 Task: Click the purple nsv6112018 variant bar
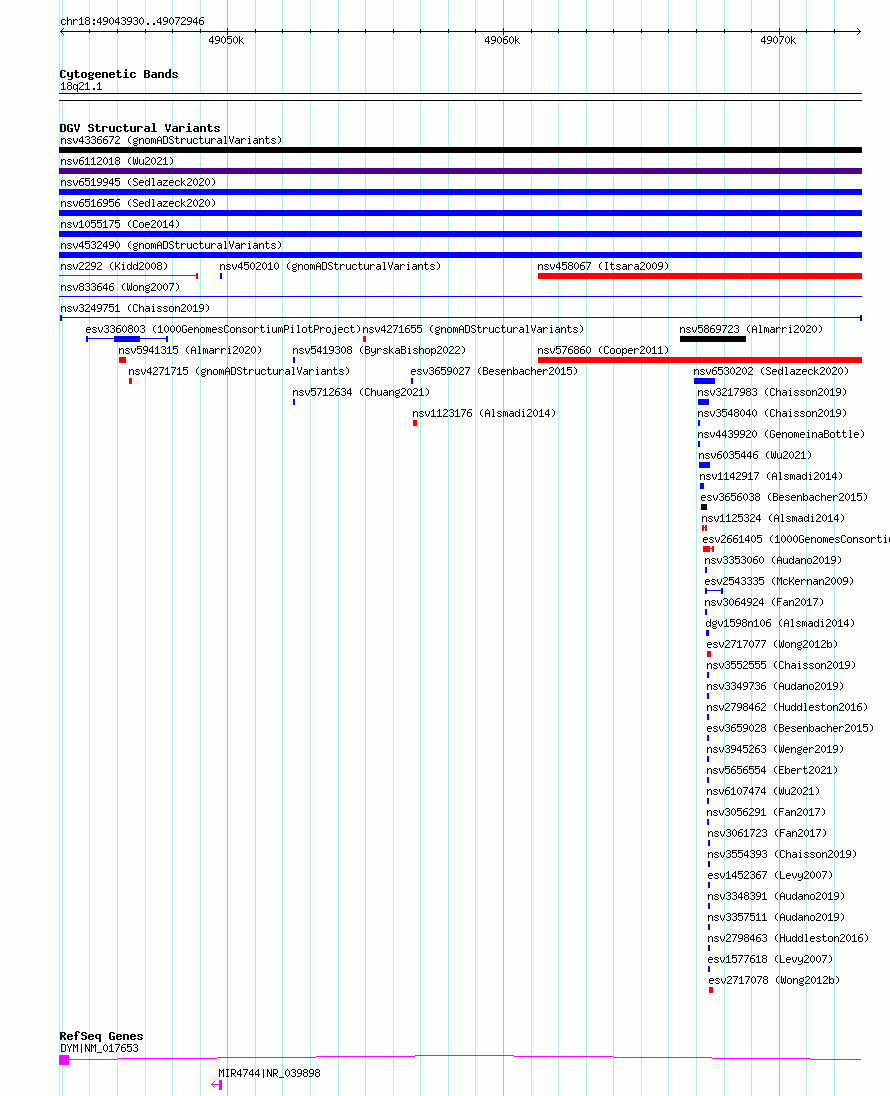(x=460, y=171)
